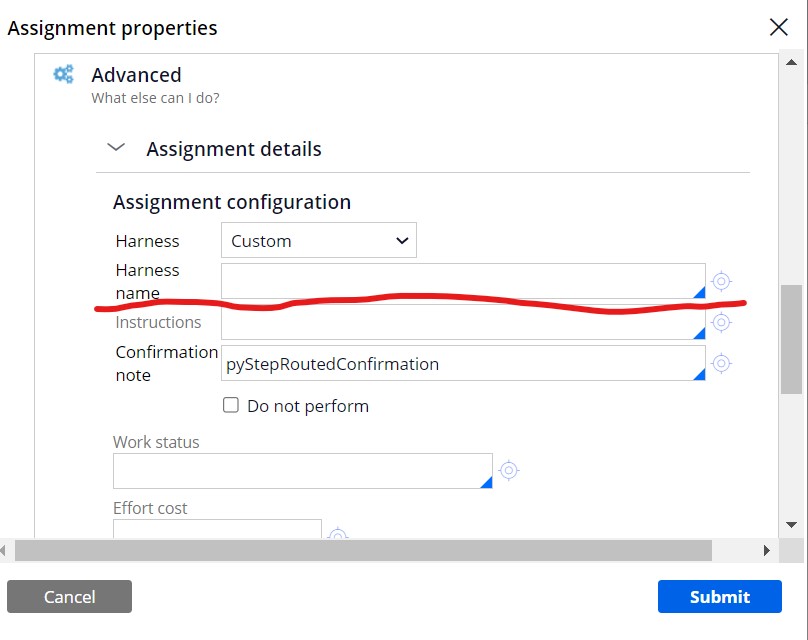This screenshot has height=640, width=808.
Task: Open the configure icon next to Instructions field
Action: click(x=722, y=322)
